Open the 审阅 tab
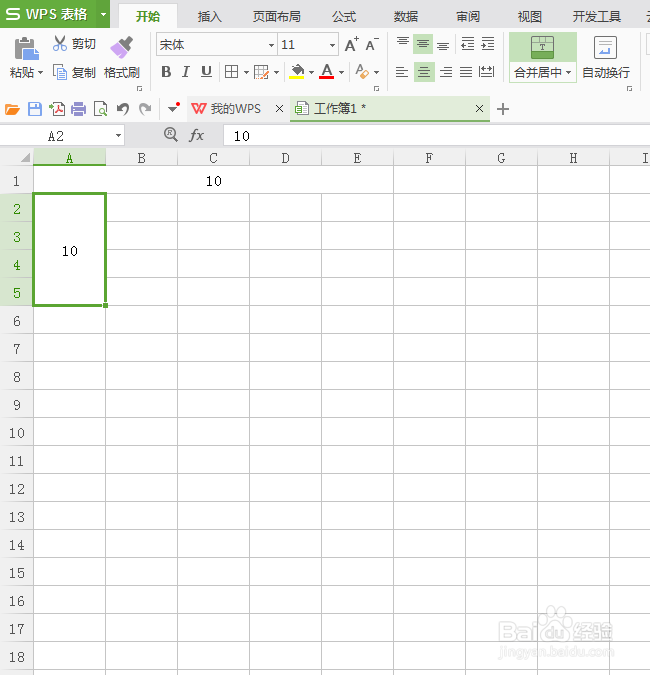The image size is (650, 675). [468, 16]
